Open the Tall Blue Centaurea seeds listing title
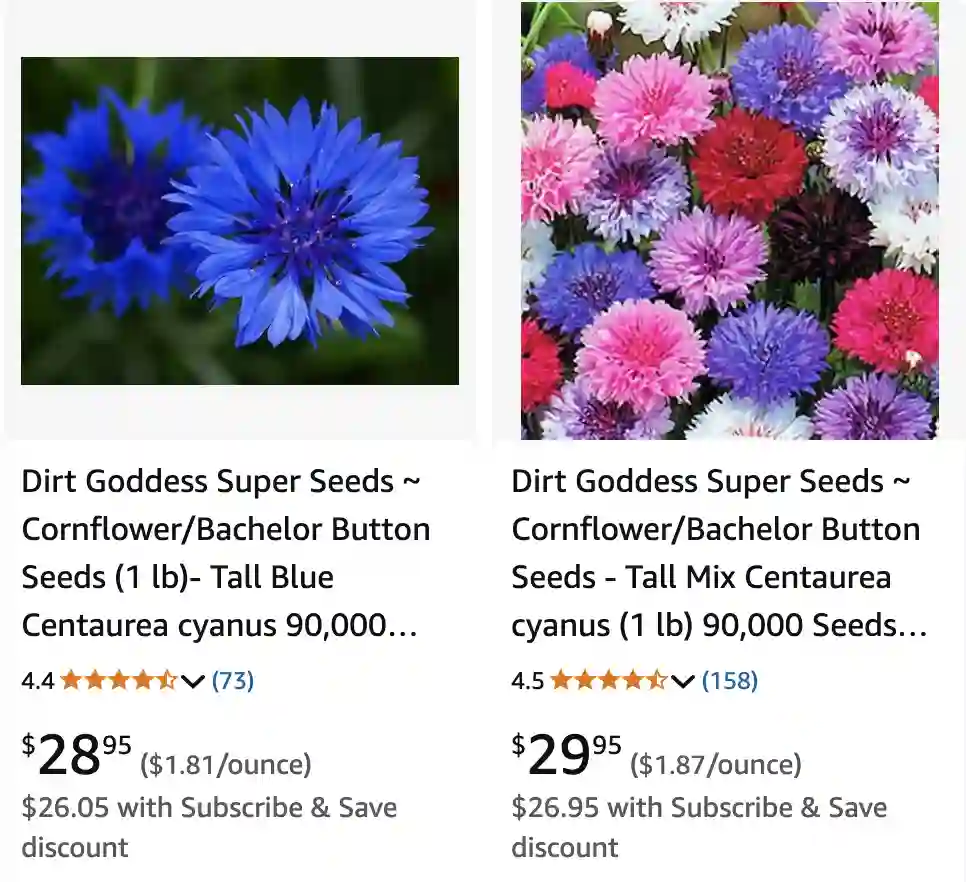 226,553
